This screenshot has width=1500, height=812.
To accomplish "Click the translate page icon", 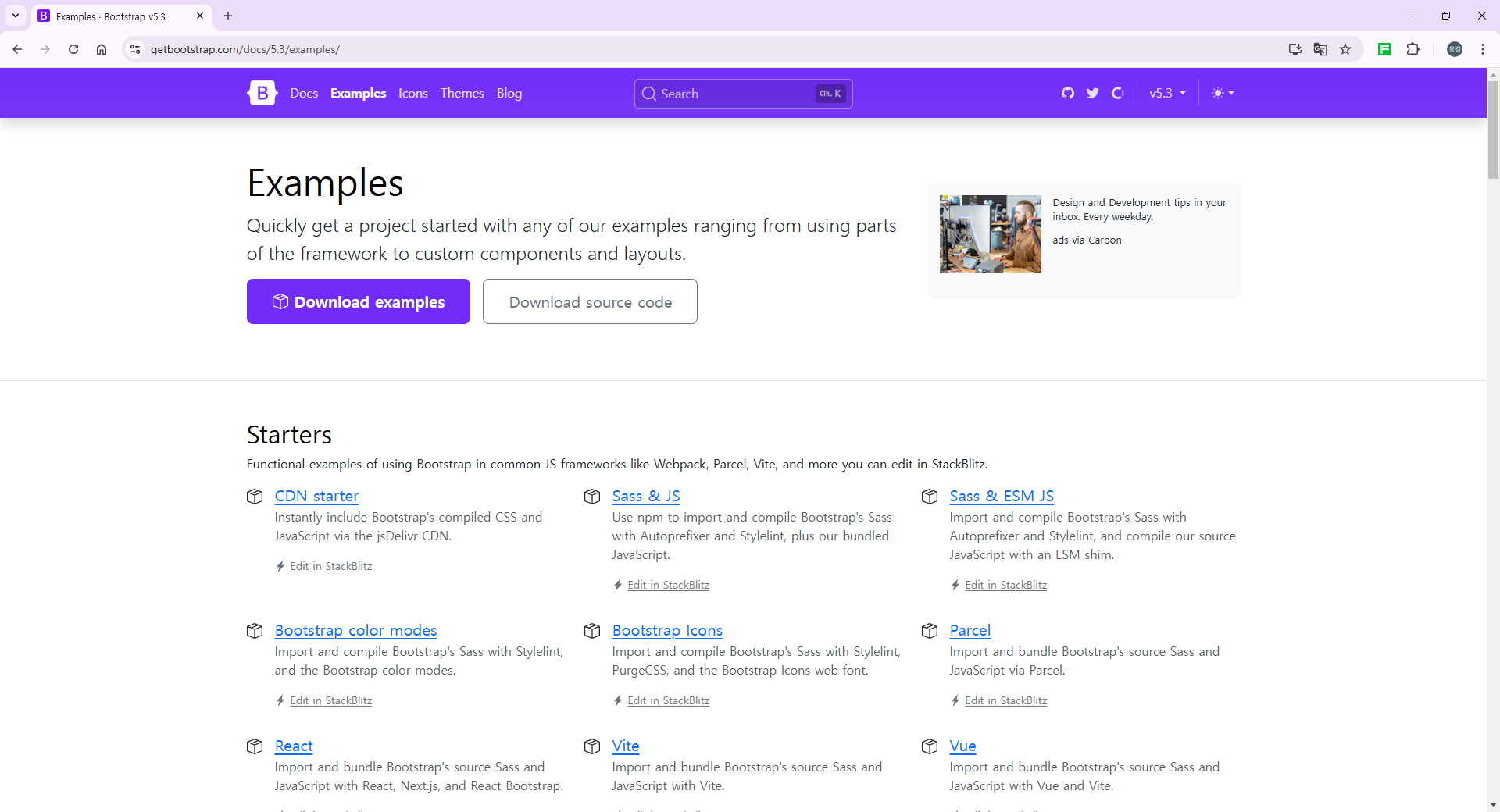I will (x=1320, y=49).
